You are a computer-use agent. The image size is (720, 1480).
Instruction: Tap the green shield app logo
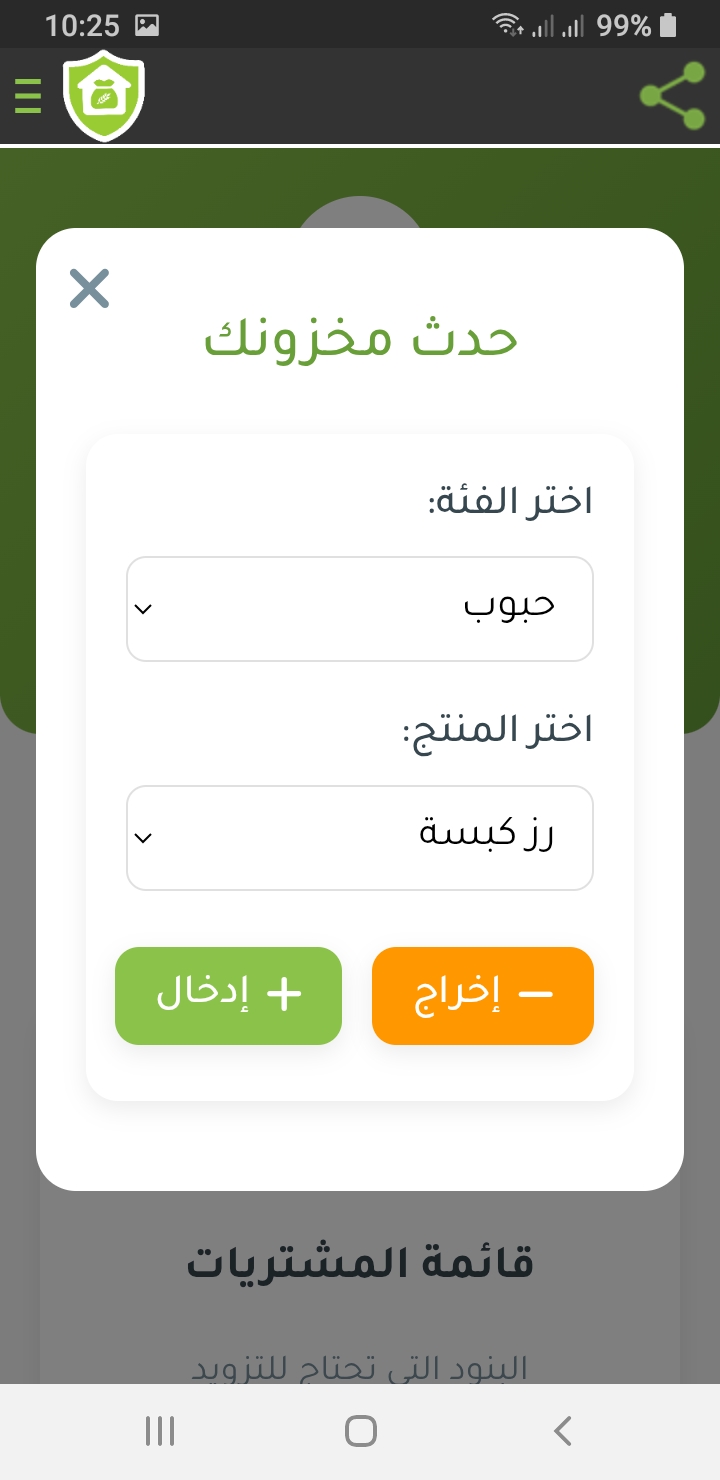[104, 97]
